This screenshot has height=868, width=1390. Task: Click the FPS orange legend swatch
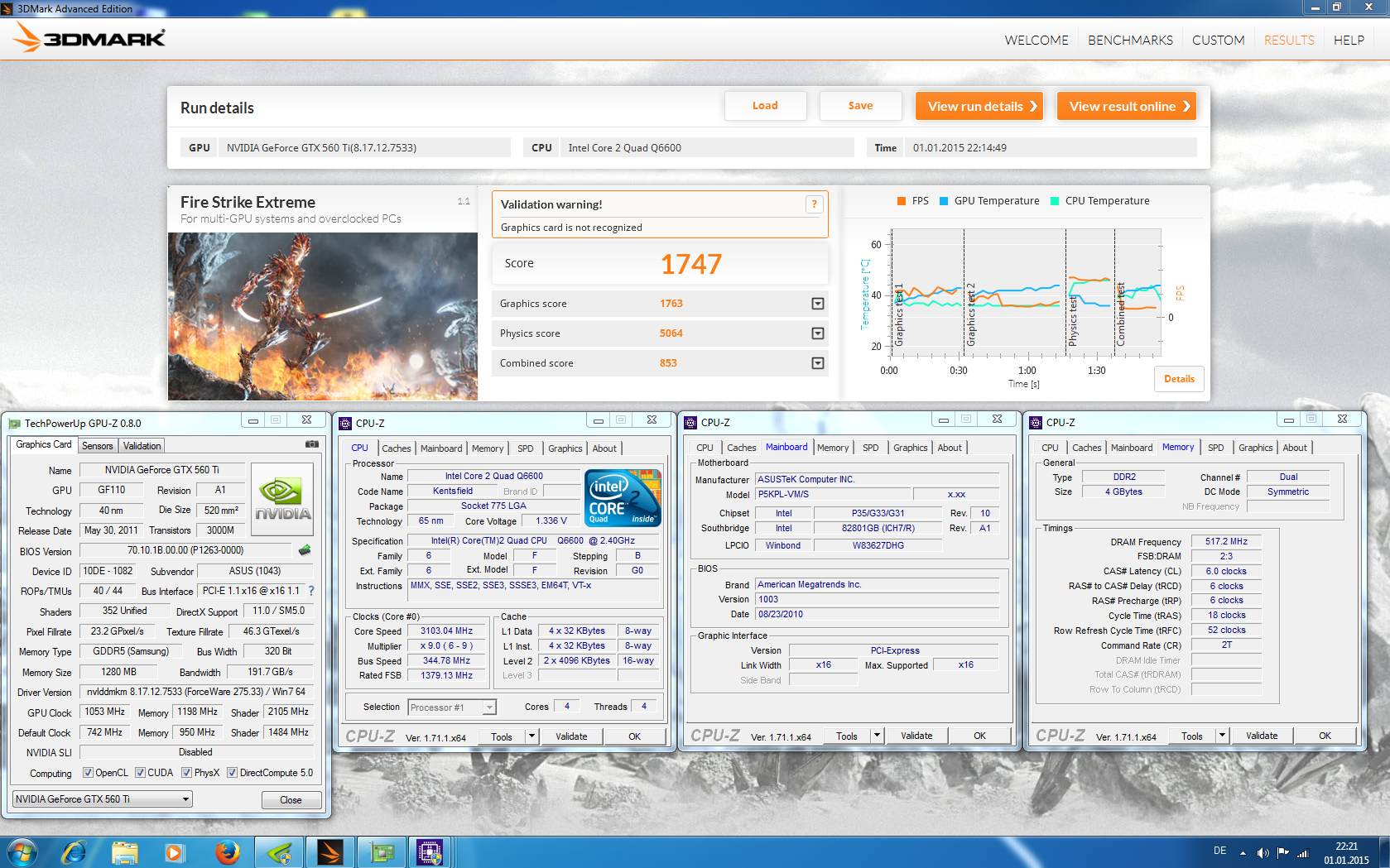click(901, 201)
